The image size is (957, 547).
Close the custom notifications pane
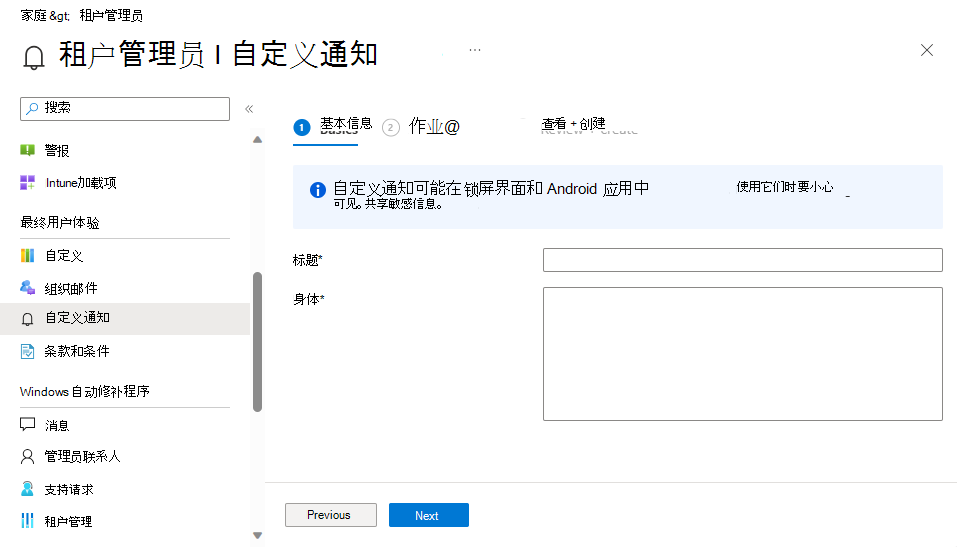pos(926,50)
